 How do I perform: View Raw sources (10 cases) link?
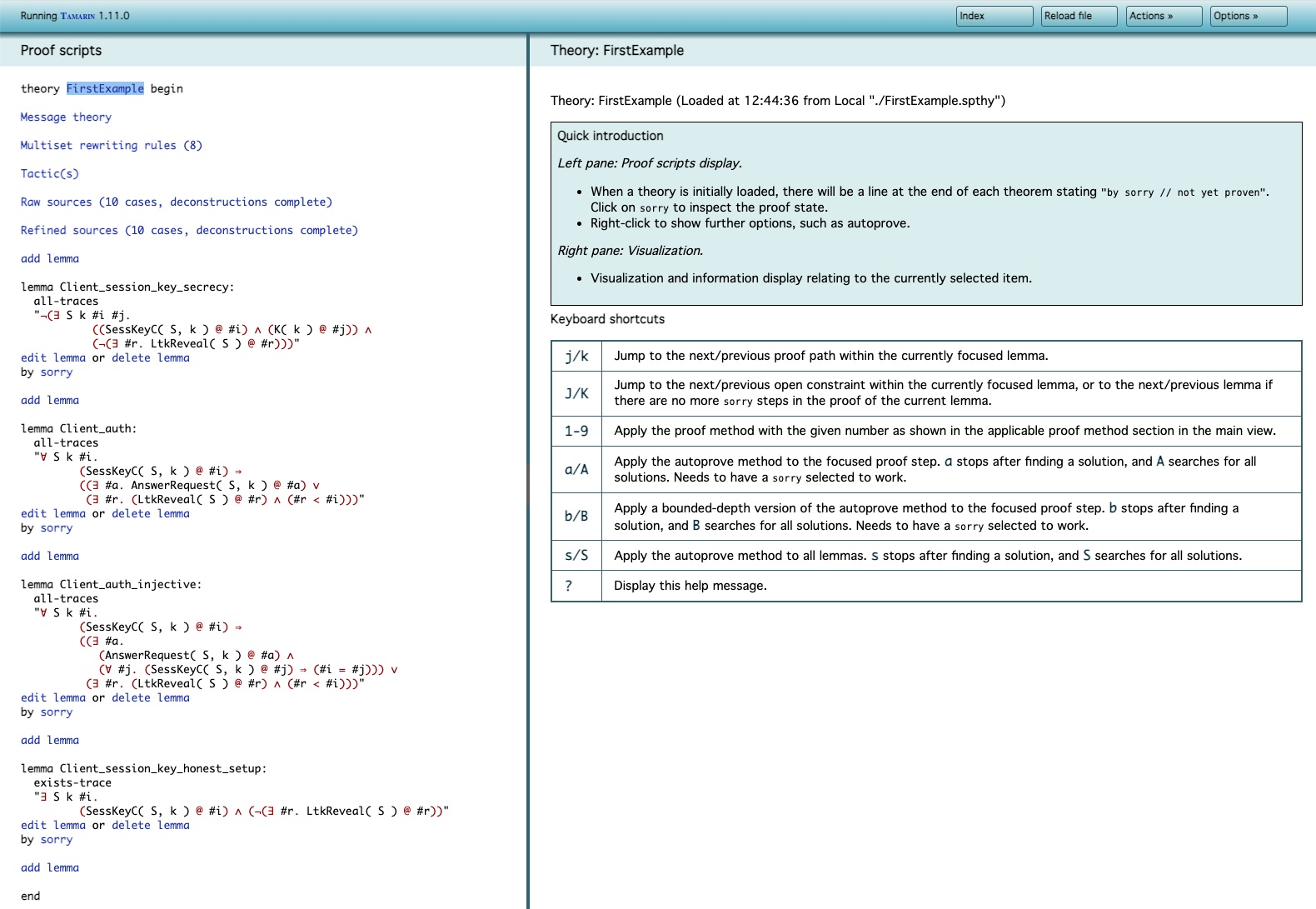[176, 202]
